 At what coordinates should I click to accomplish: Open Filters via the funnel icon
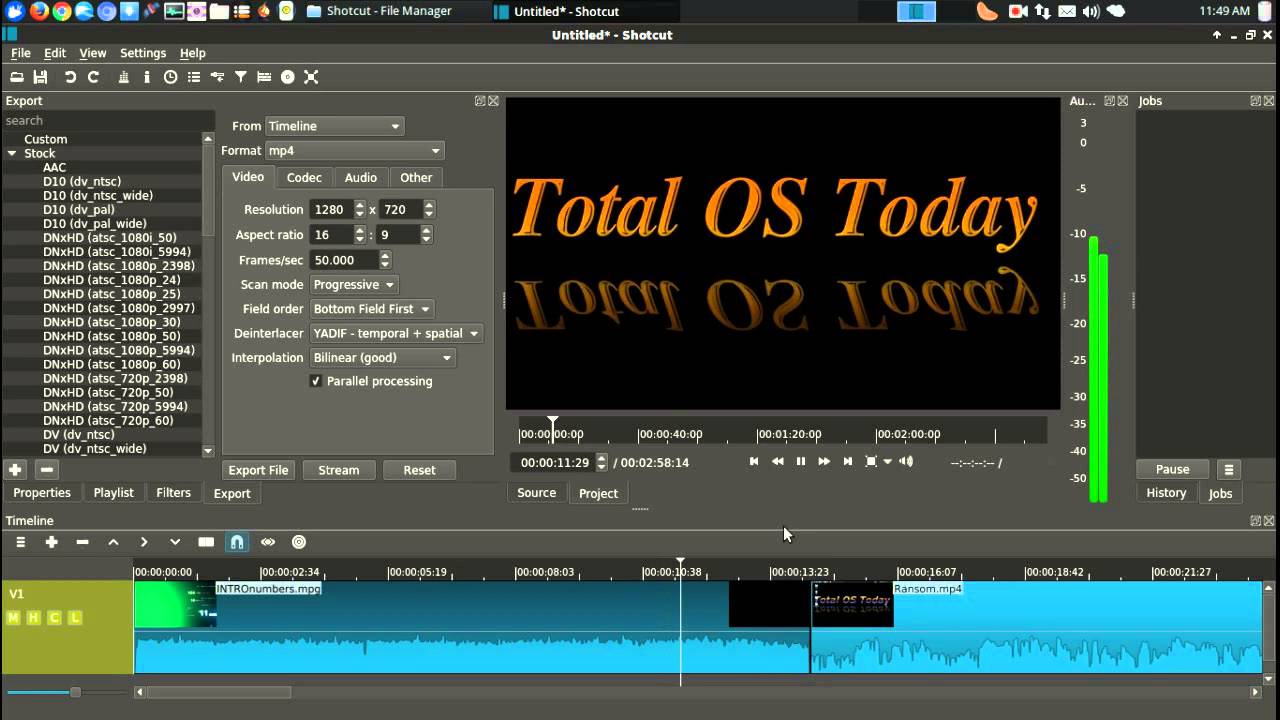[241, 77]
